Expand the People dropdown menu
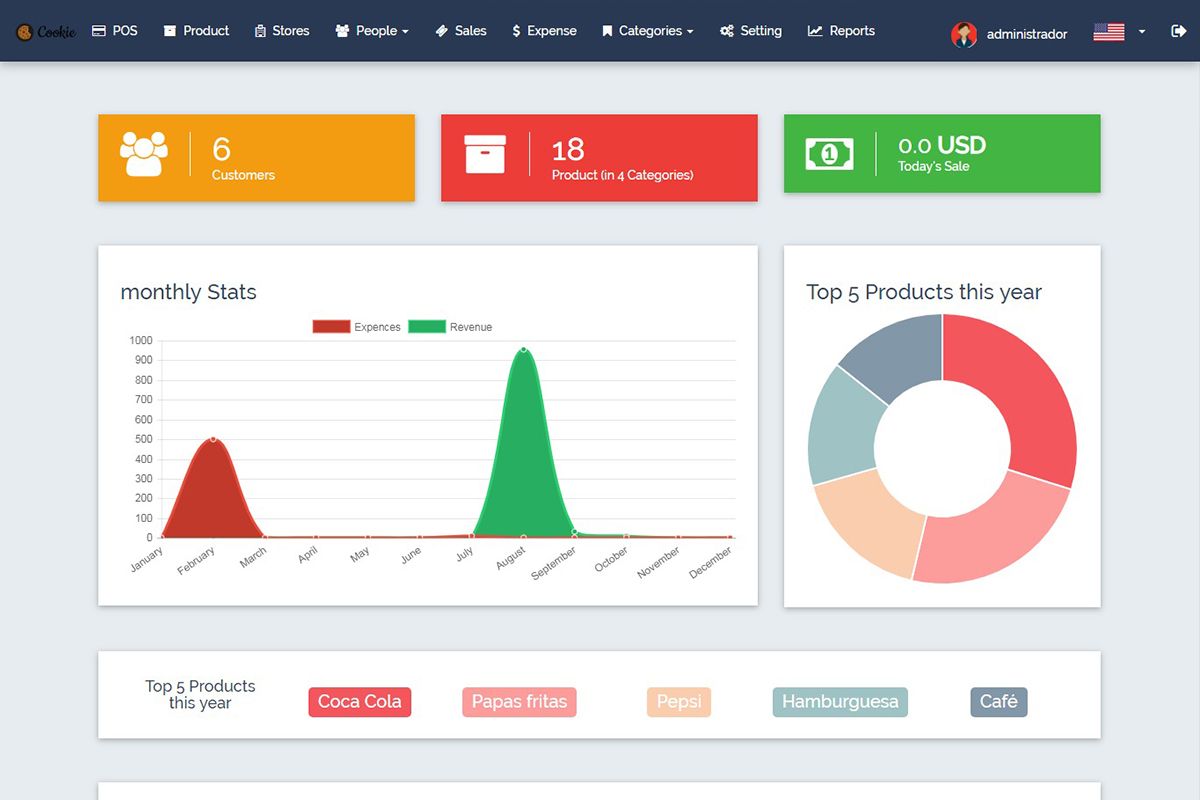This screenshot has width=1200, height=800. pyautogui.click(x=372, y=31)
